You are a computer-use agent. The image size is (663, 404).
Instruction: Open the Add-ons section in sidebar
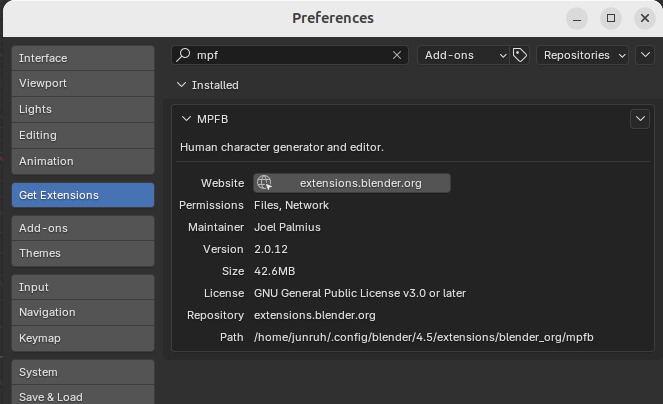[83, 228]
